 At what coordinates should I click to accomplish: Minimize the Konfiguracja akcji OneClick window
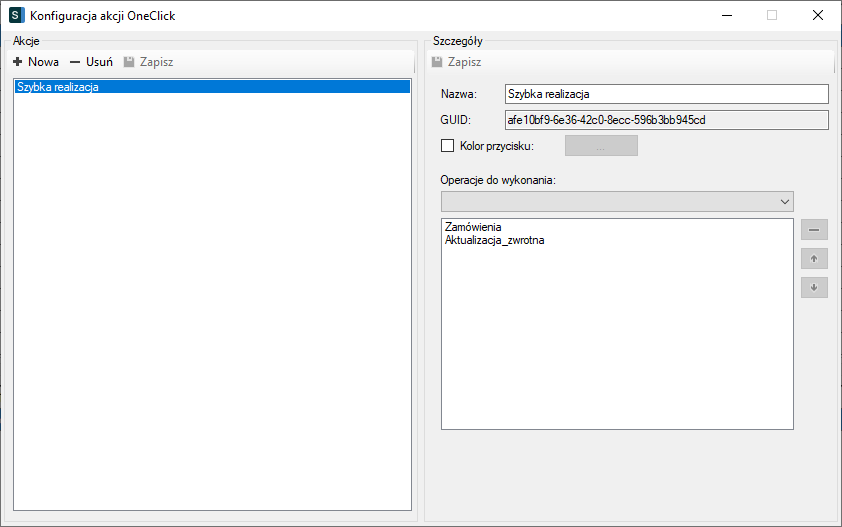point(724,16)
